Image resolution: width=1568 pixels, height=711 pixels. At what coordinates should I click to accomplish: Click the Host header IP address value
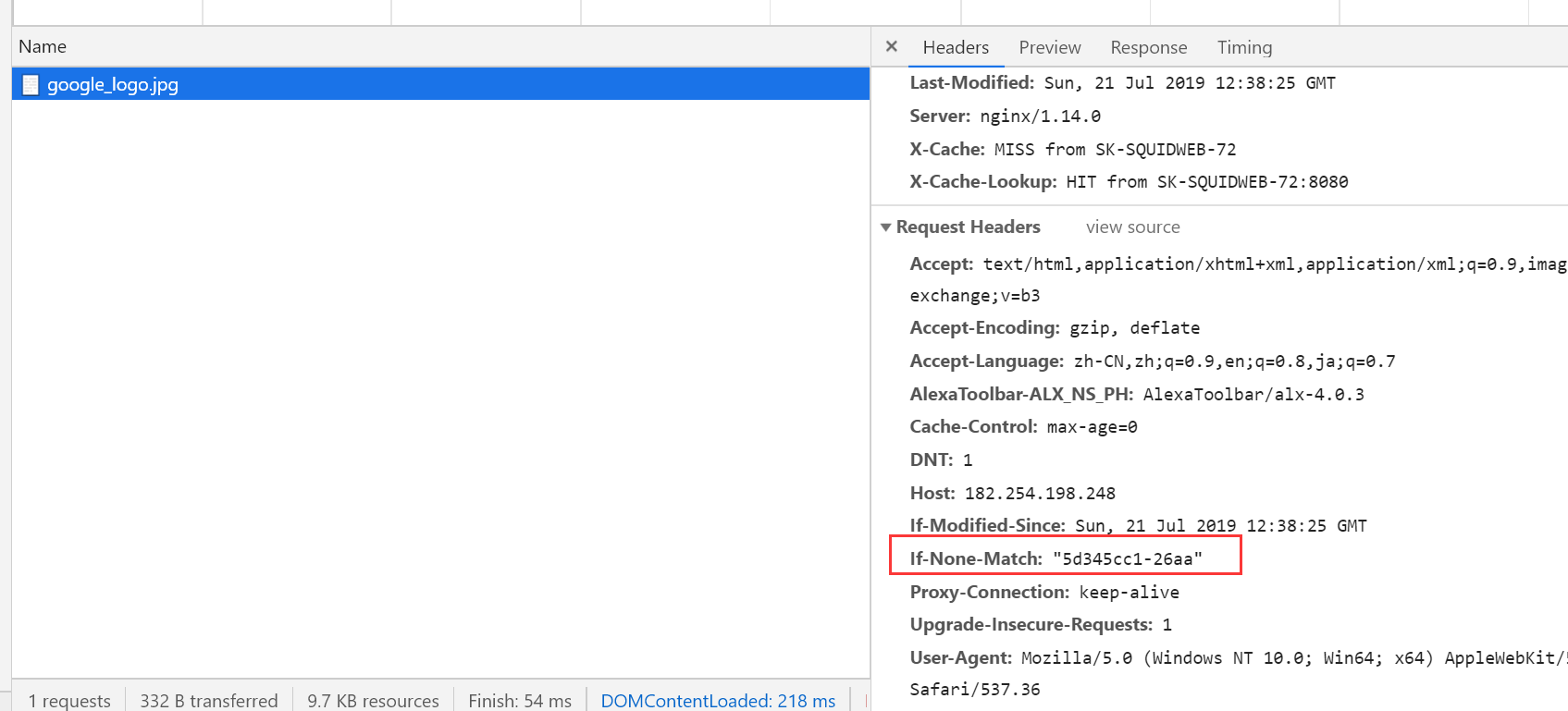click(x=1040, y=494)
